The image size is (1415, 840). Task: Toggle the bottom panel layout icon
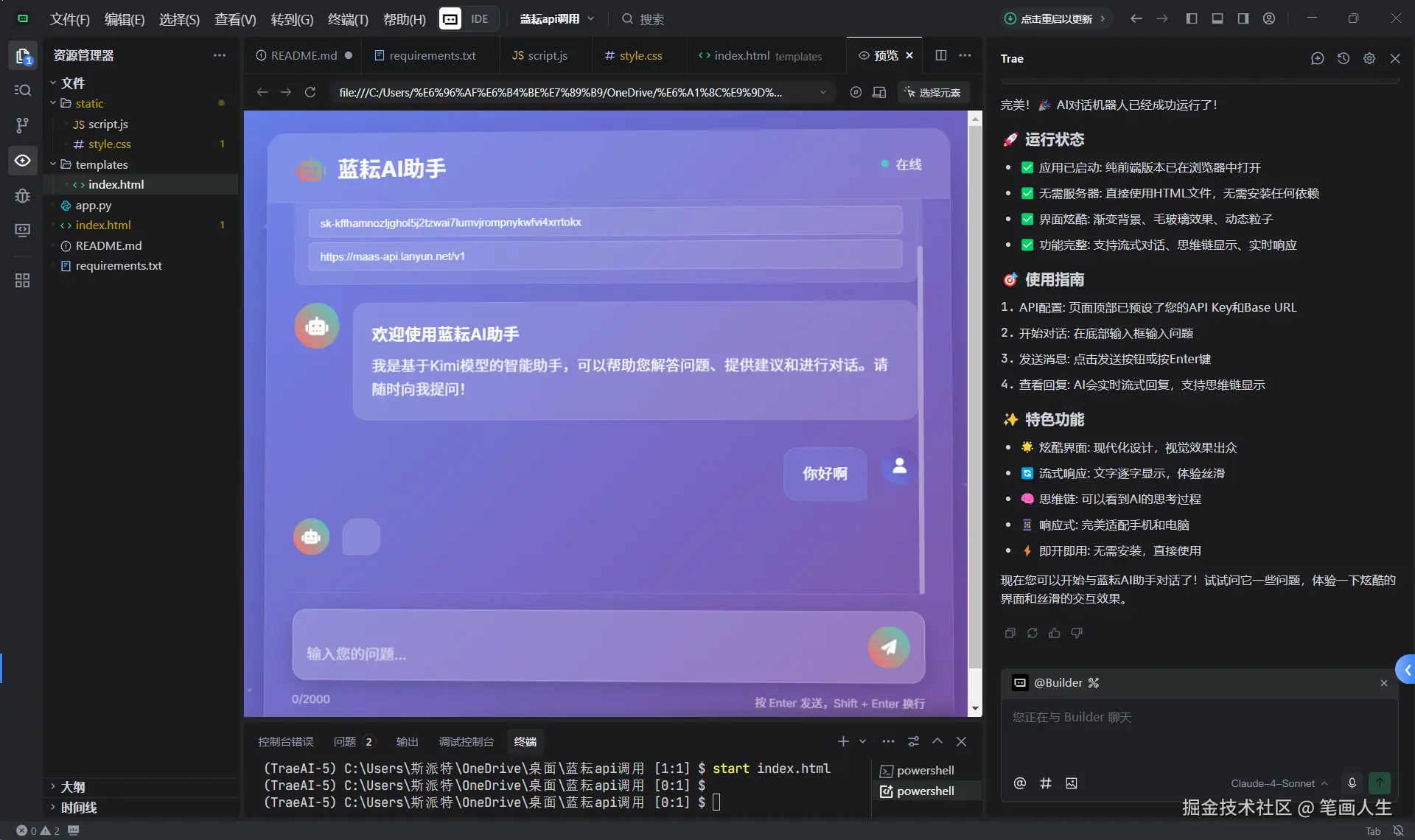coord(1217,18)
